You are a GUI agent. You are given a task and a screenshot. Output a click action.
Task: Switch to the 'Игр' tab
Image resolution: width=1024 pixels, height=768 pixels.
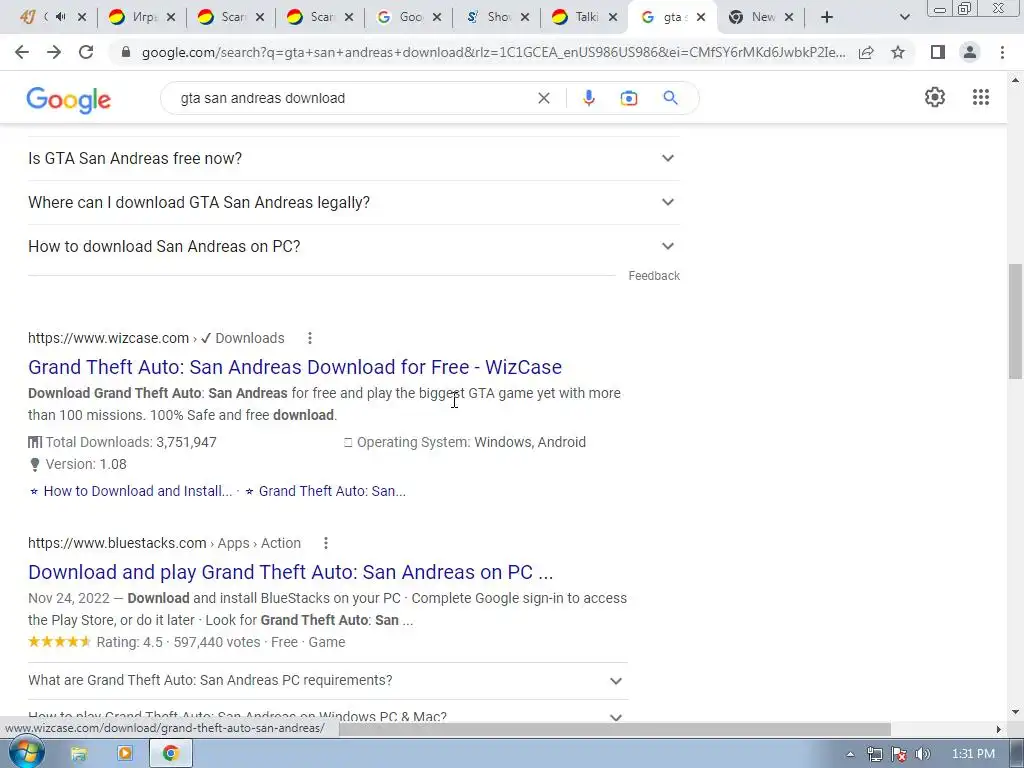[142, 17]
